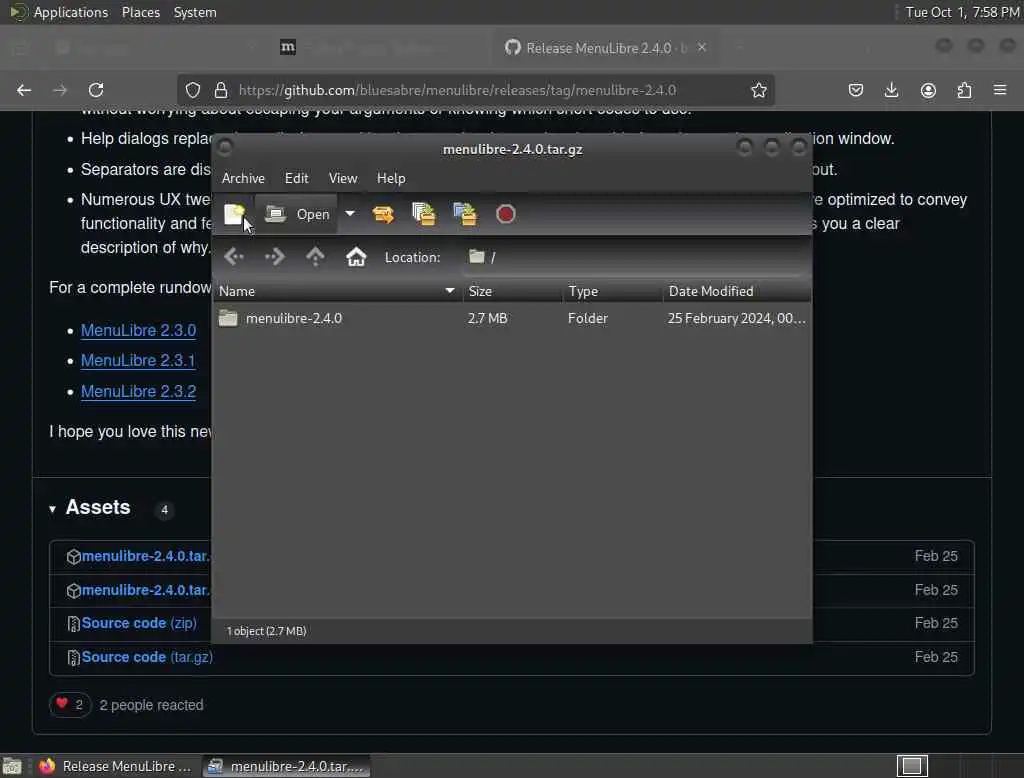Open the browser Downloads panel
The image size is (1024, 778).
click(x=891, y=90)
